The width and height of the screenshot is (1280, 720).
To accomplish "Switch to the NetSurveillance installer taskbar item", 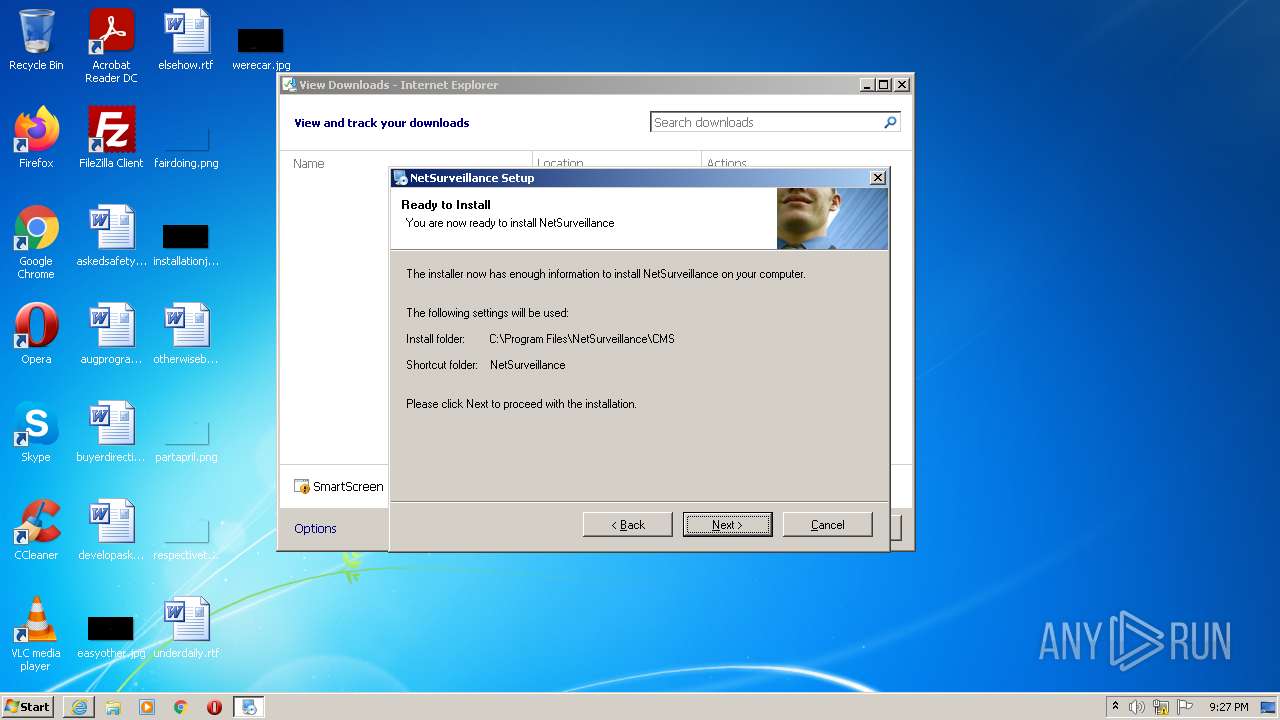I will [249, 707].
